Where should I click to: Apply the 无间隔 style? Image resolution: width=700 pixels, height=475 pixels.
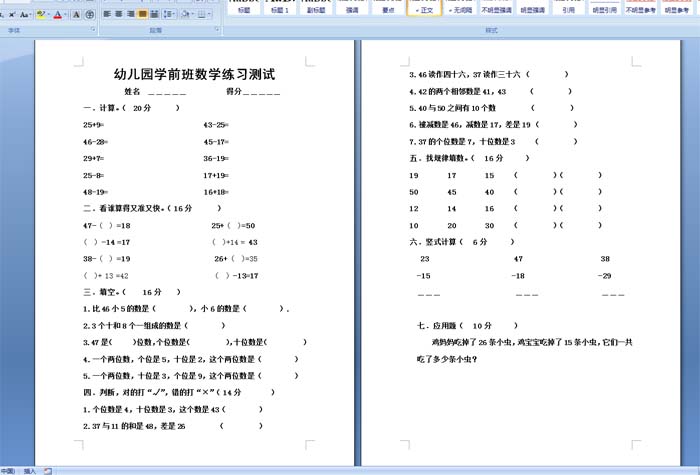pyautogui.click(x=460, y=7)
